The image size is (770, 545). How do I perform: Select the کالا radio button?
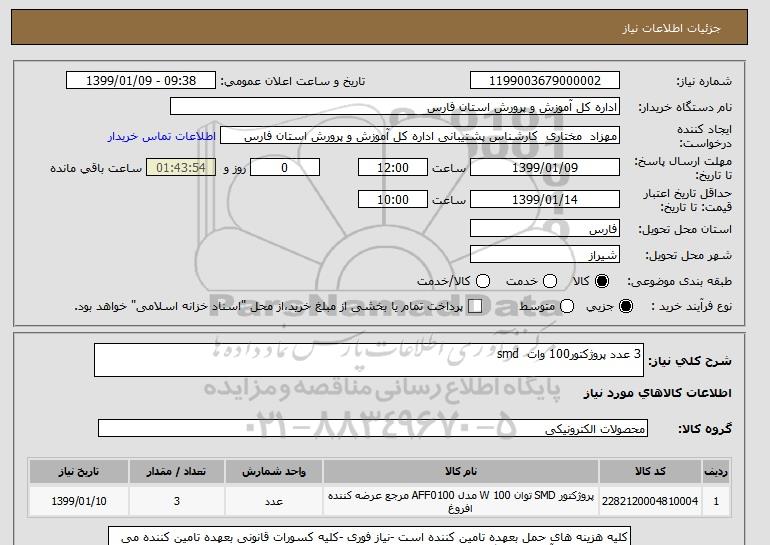click(x=602, y=281)
